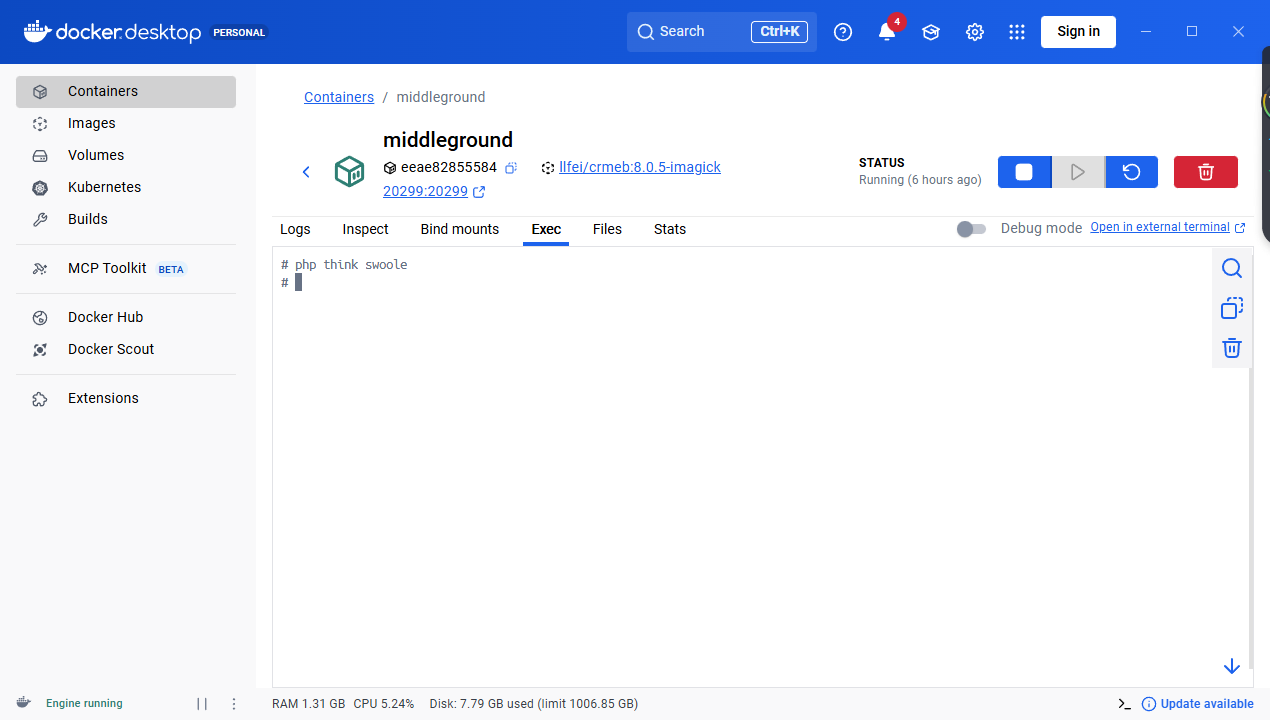Open llfei/crmeb:8.0.5-imagick image link
This screenshot has width=1270, height=720.
pos(639,167)
